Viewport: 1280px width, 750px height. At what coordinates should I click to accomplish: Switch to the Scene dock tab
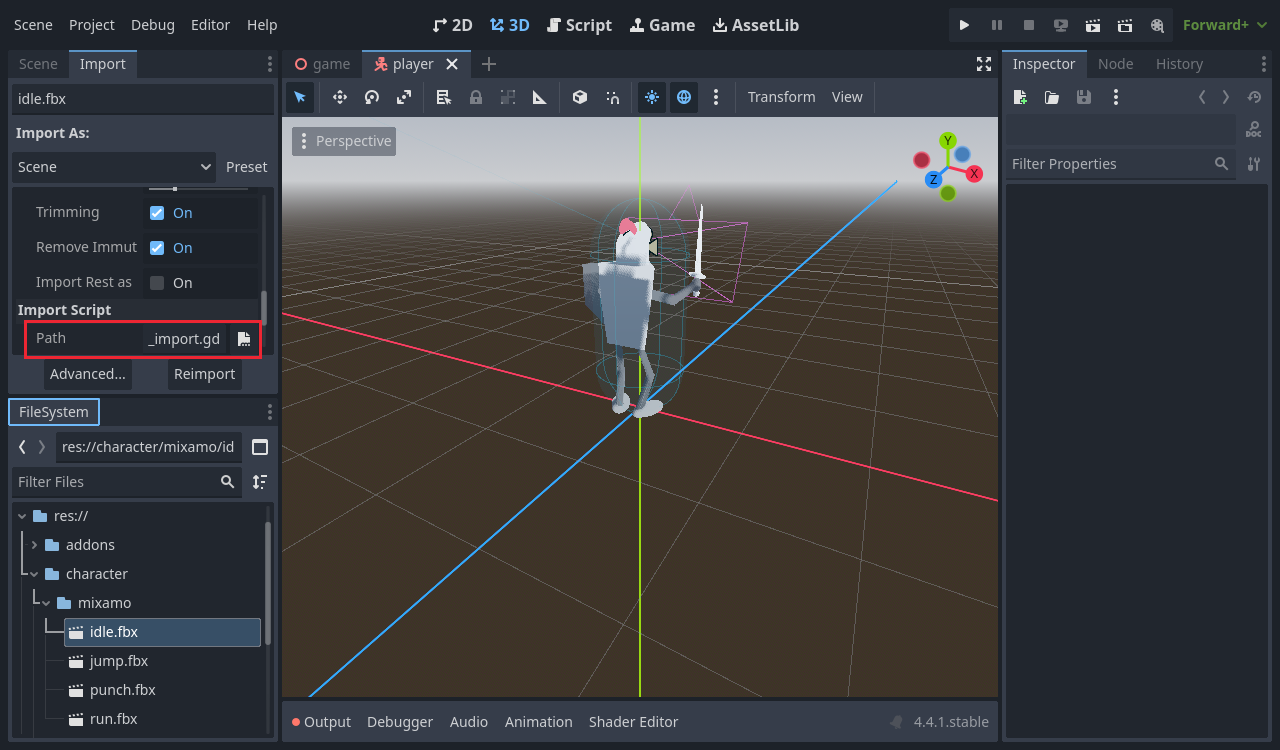[x=38, y=64]
